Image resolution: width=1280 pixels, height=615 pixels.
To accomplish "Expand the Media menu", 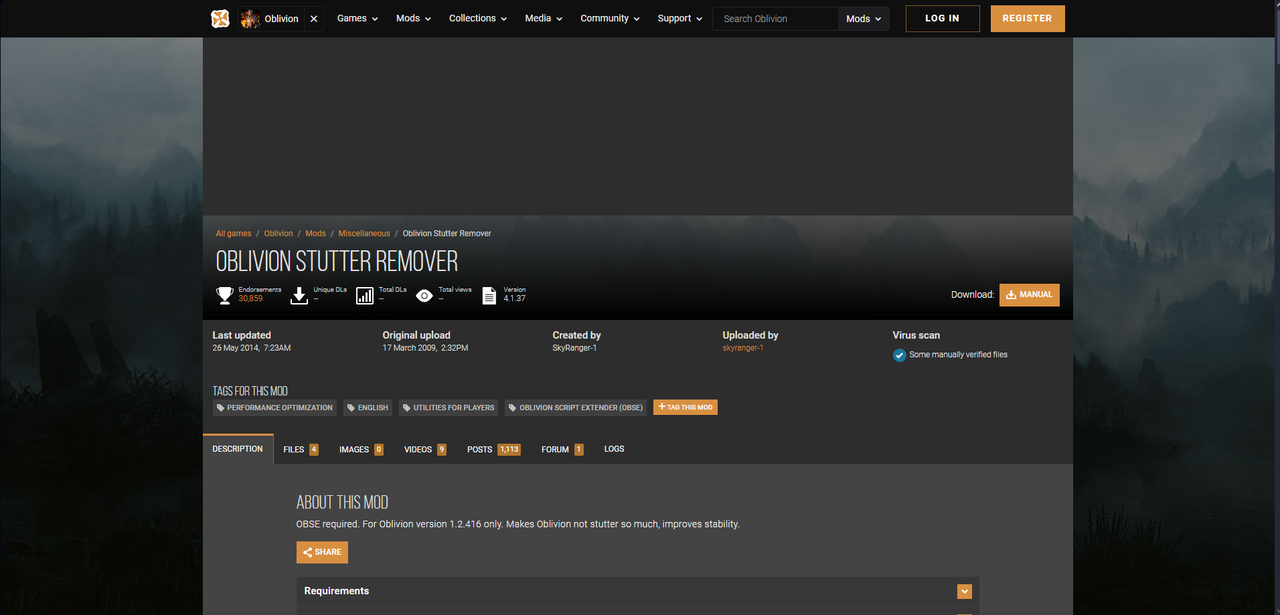I will (543, 18).
